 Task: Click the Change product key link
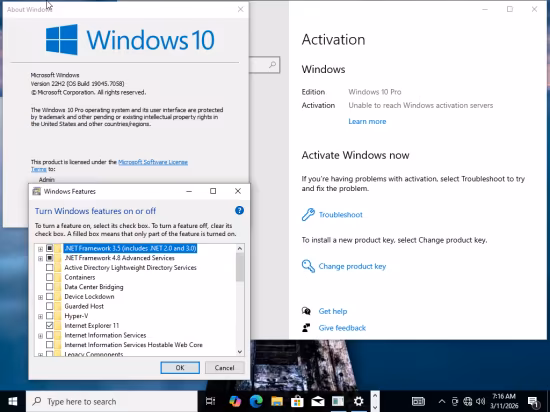[x=352, y=266]
